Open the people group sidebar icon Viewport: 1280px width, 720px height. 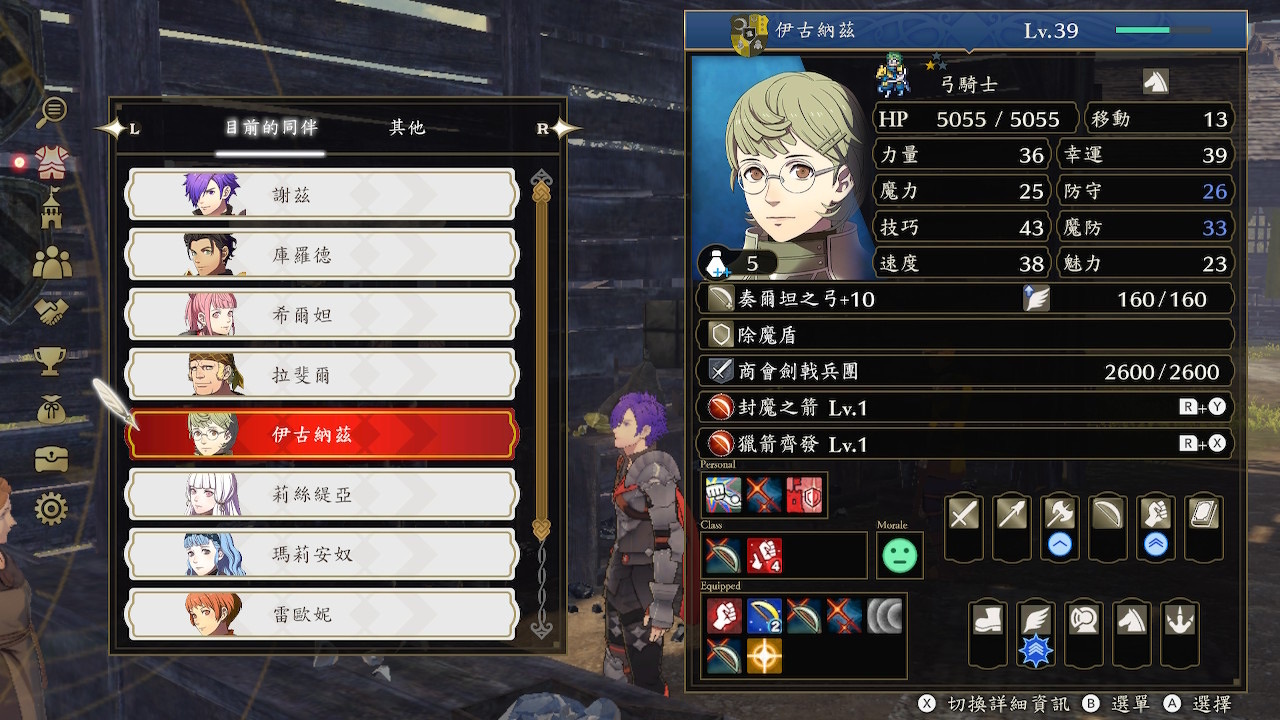(x=51, y=262)
